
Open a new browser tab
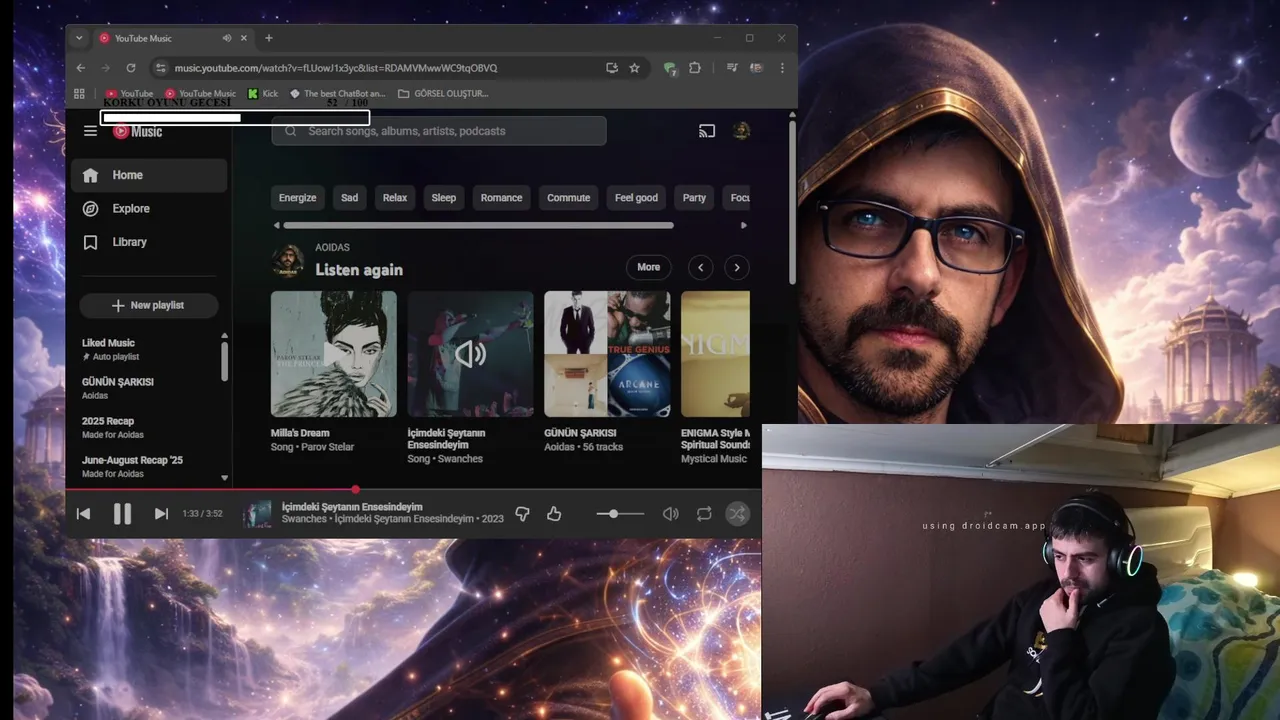point(268,38)
